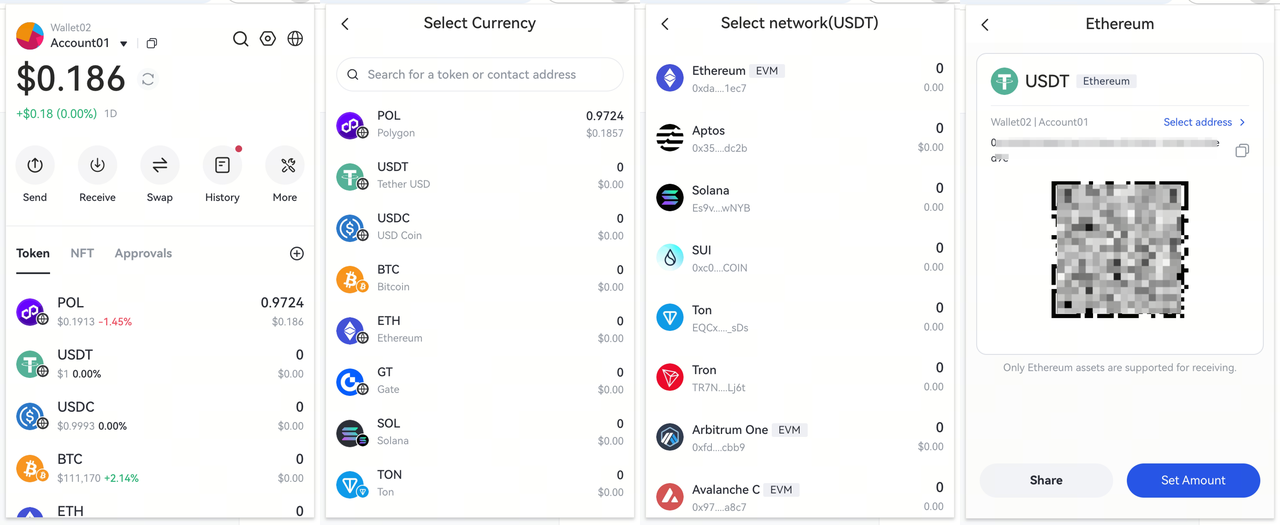
Task: Go back from Select Currency screen
Action: click(345, 24)
